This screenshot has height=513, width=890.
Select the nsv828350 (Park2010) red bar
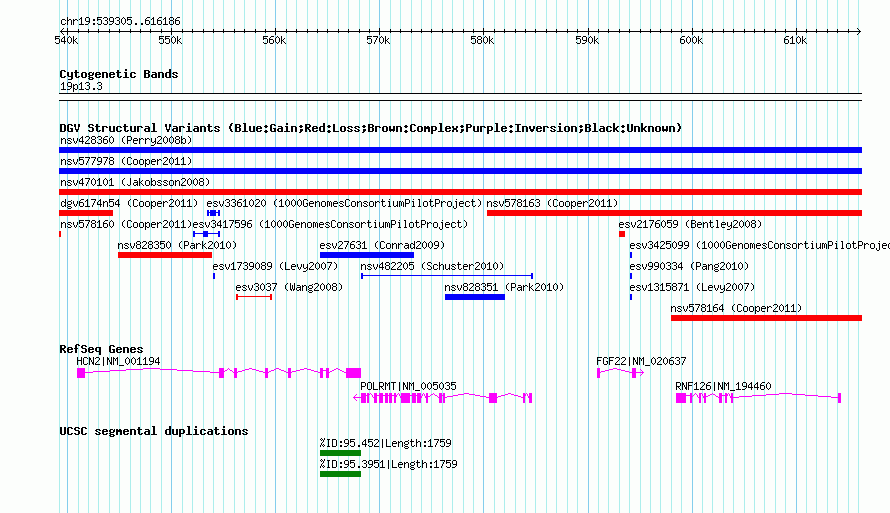[x=165, y=255]
